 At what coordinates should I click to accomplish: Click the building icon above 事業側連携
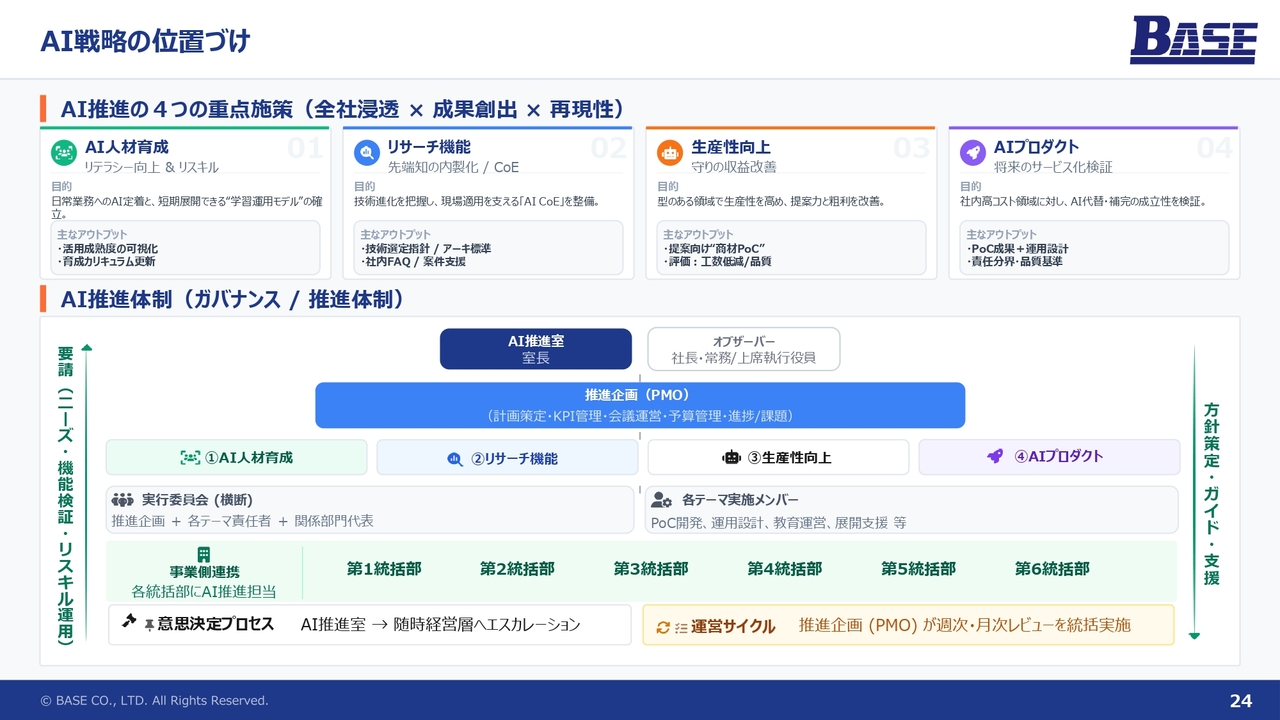(x=204, y=554)
